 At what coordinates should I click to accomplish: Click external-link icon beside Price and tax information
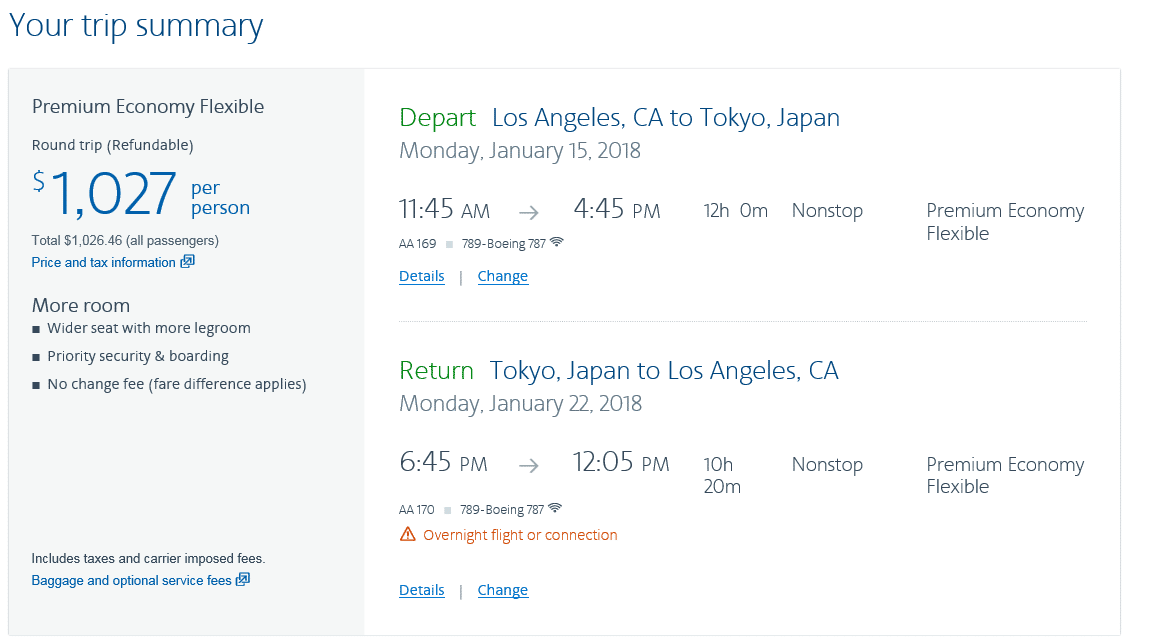[187, 262]
